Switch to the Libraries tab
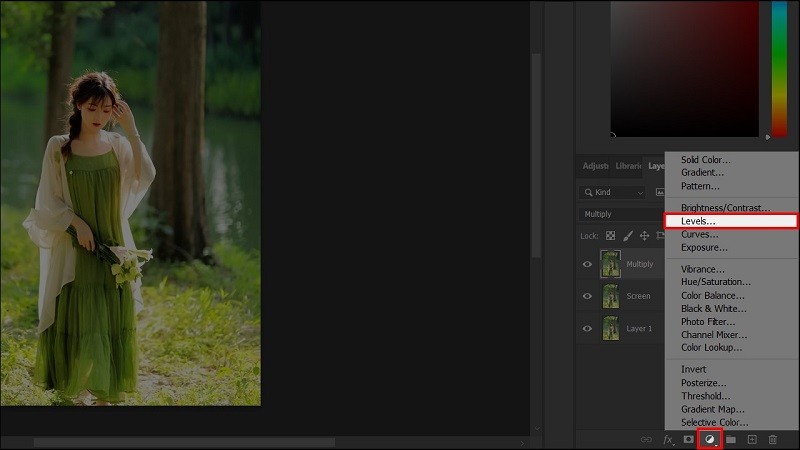Screen dimensions: 800x450 (628, 166)
